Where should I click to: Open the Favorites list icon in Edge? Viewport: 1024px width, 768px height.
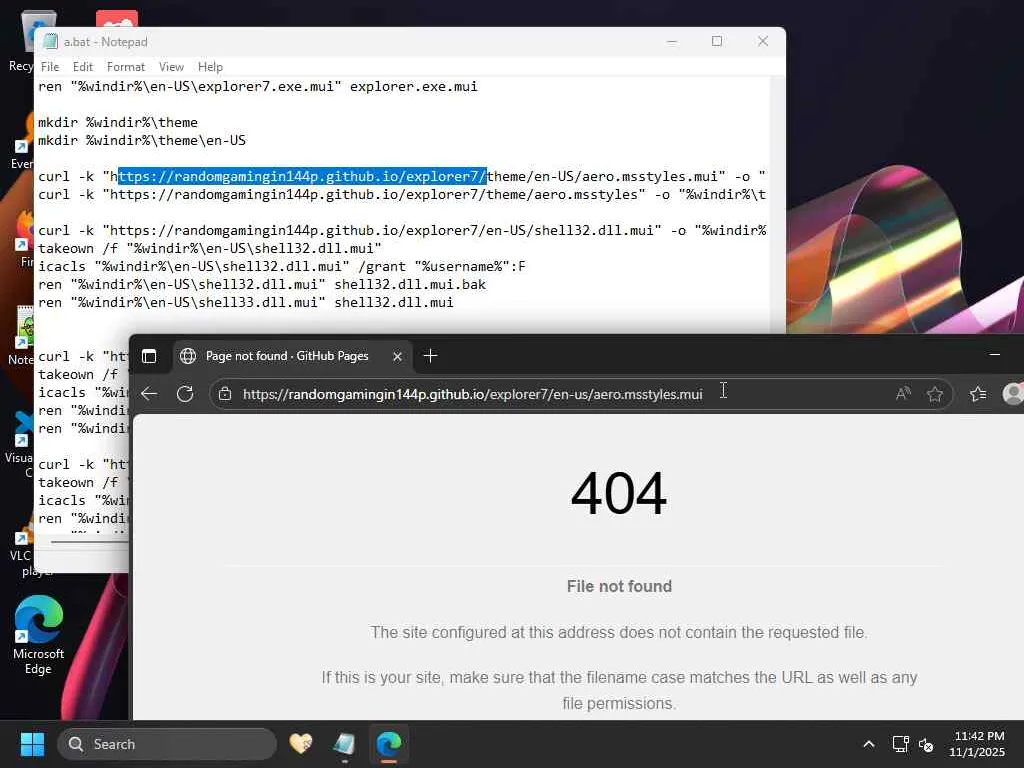click(x=978, y=394)
